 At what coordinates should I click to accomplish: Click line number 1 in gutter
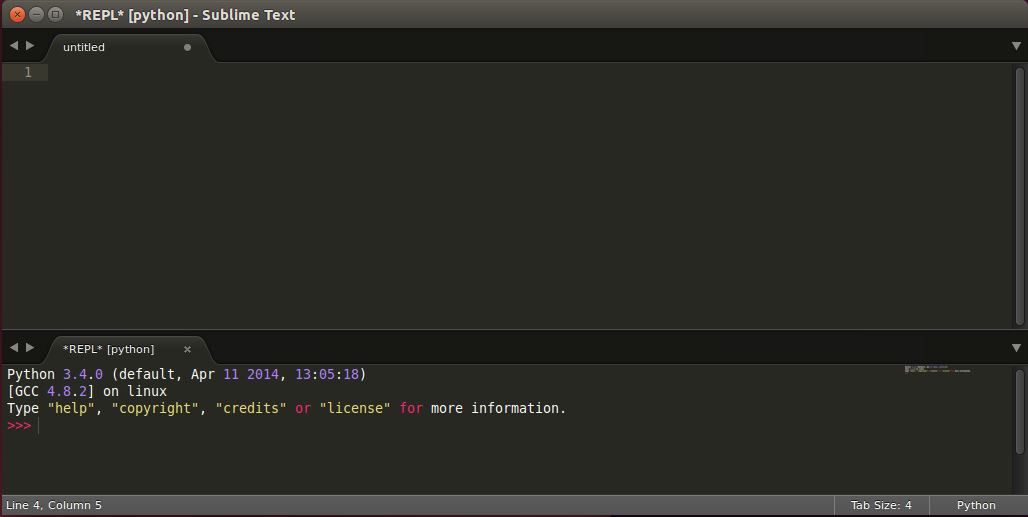coord(28,72)
